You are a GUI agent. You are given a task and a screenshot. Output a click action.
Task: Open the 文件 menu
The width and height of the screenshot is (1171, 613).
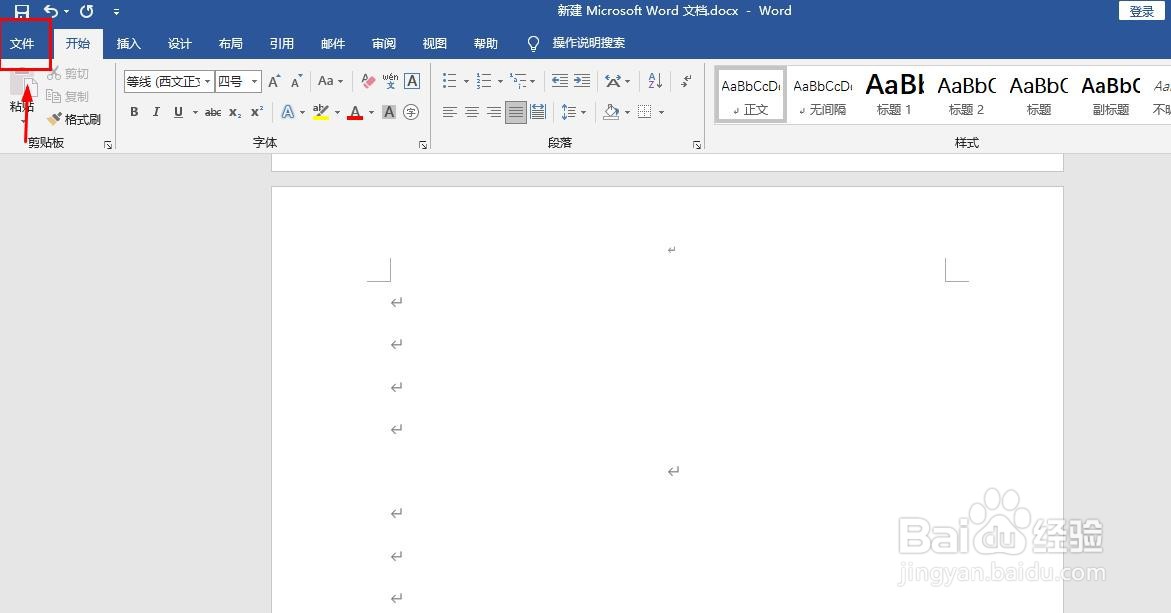[x=24, y=43]
